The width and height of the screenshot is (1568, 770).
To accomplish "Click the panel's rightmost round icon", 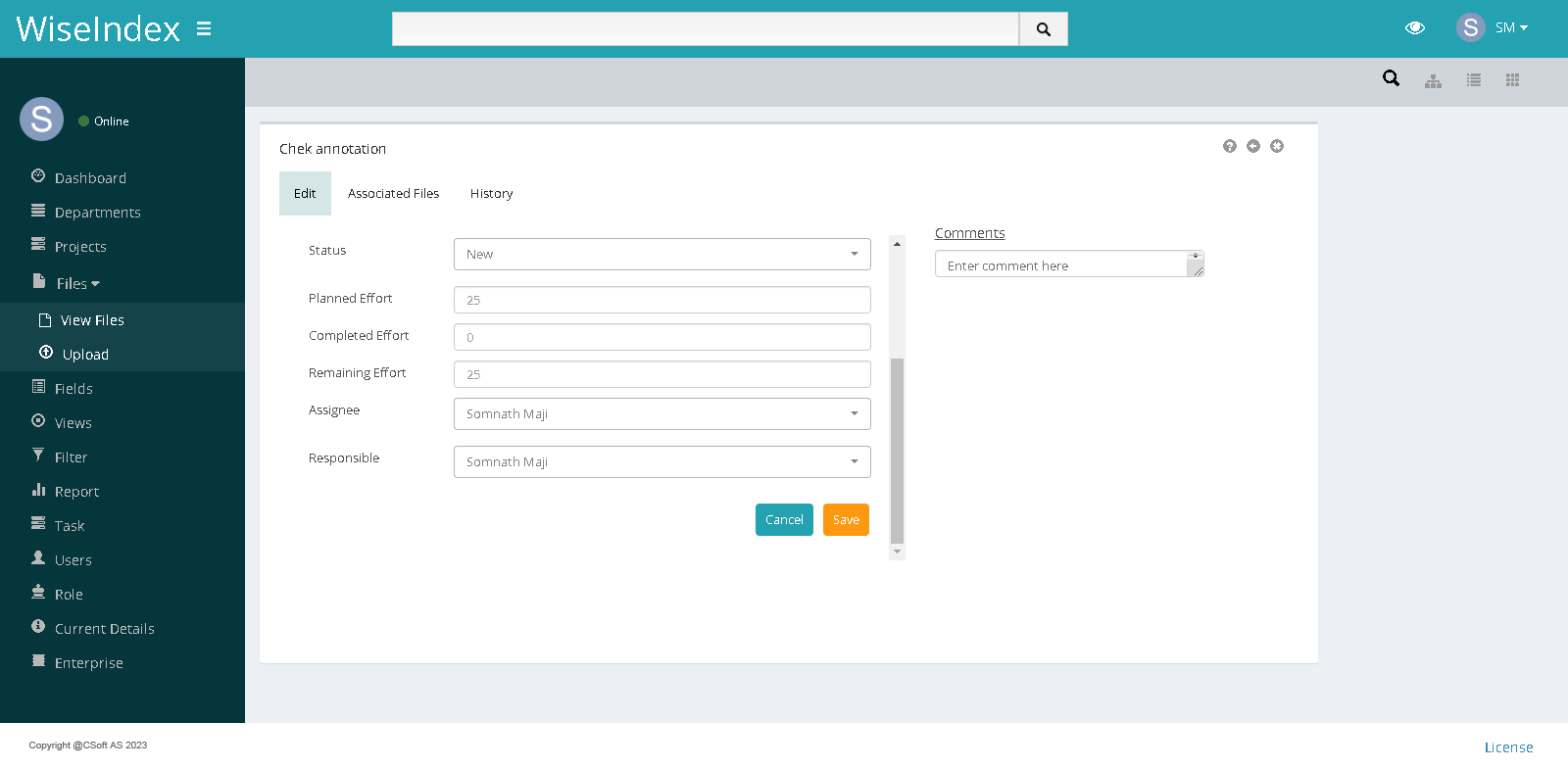I will (x=1277, y=146).
